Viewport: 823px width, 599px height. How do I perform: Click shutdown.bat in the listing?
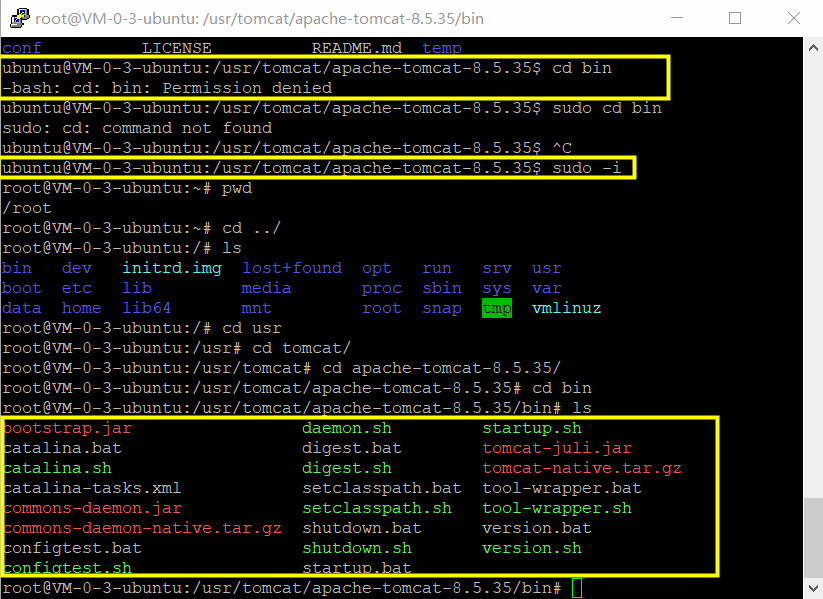click(362, 528)
